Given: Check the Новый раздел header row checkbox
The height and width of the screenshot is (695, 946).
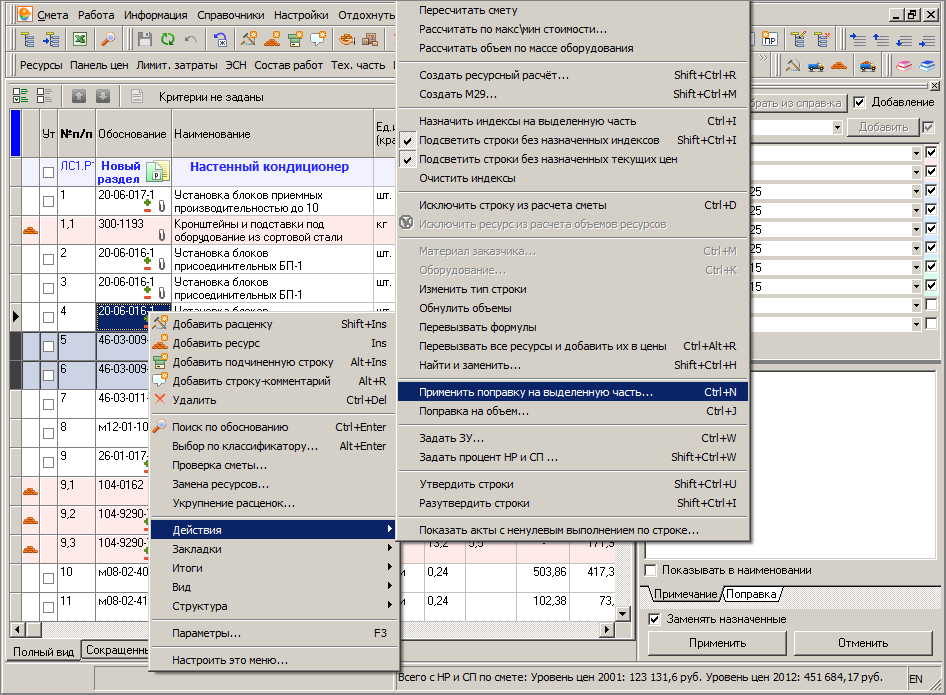Looking at the screenshot, I should (48, 173).
